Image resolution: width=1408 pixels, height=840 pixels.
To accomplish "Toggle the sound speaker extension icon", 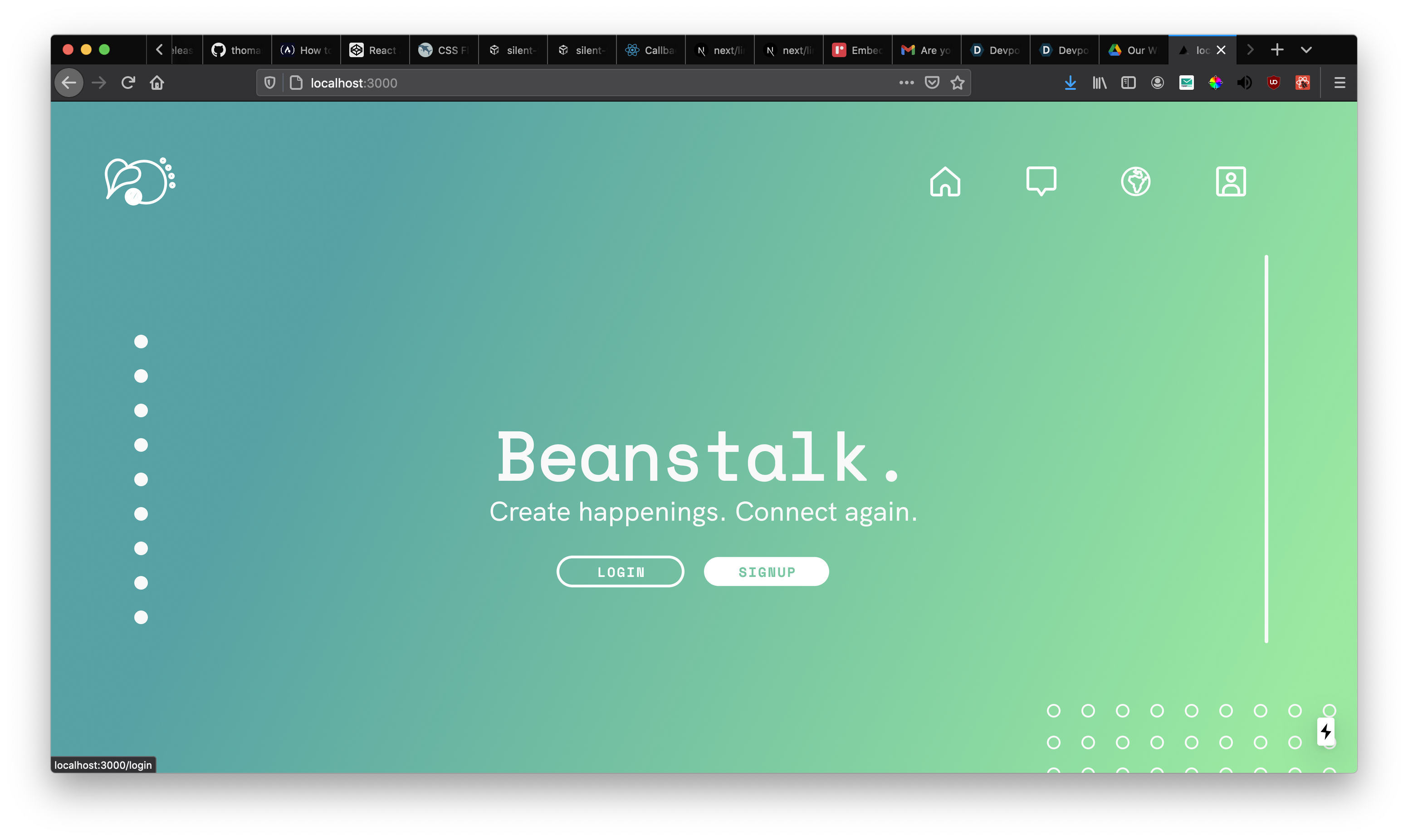I will (x=1244, y=83).
